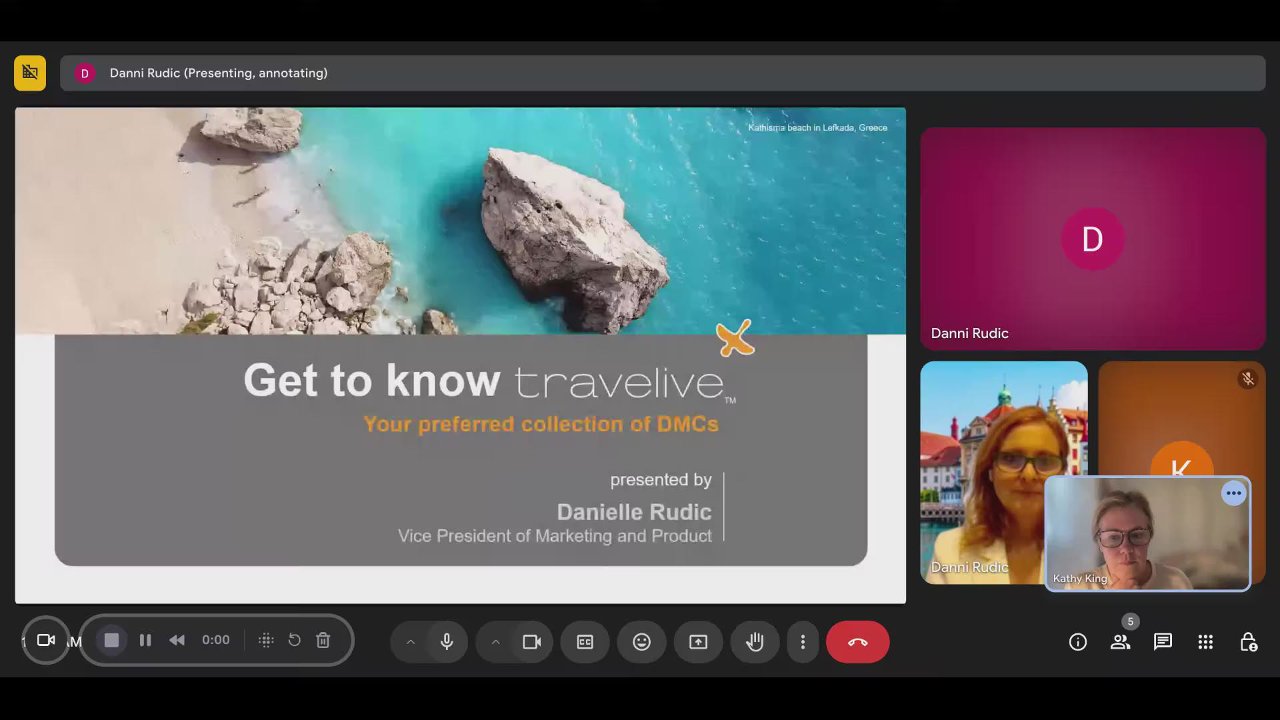Click the yellow presentation-off icon at top left
The width and height of the screenshot is (1280, 720).
point(30,73)
